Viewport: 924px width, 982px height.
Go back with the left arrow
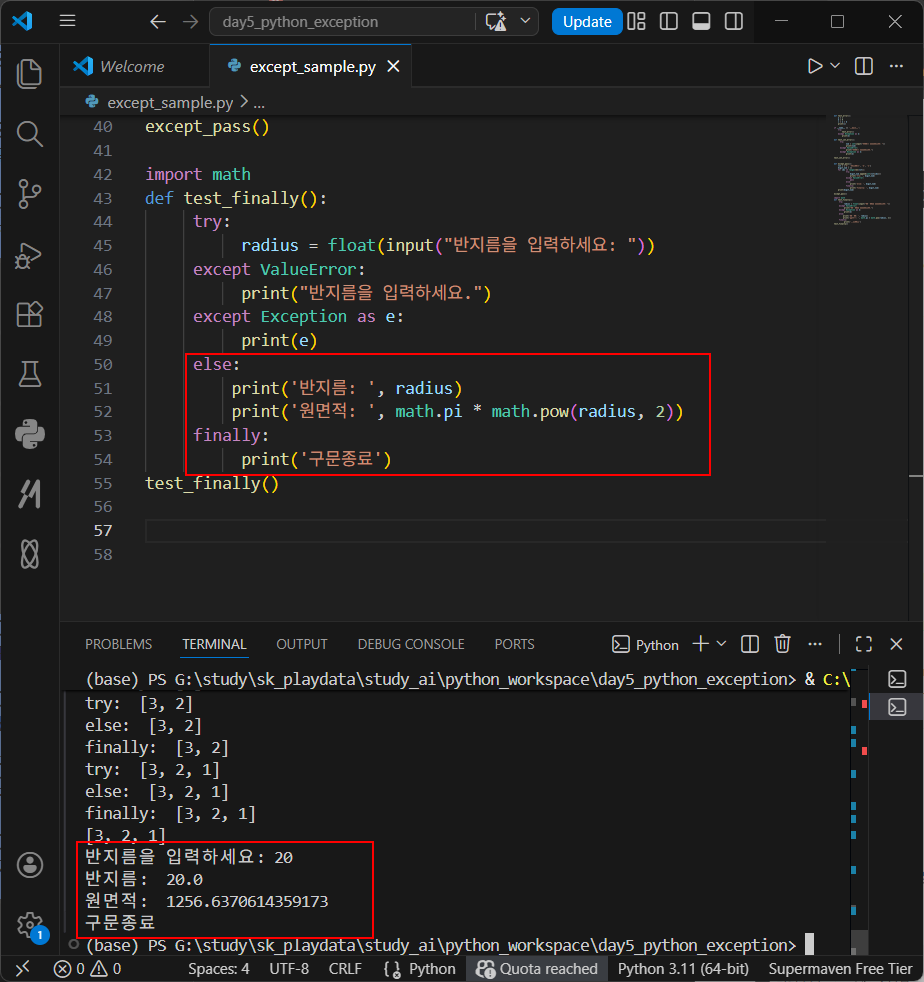pos(158,22)
